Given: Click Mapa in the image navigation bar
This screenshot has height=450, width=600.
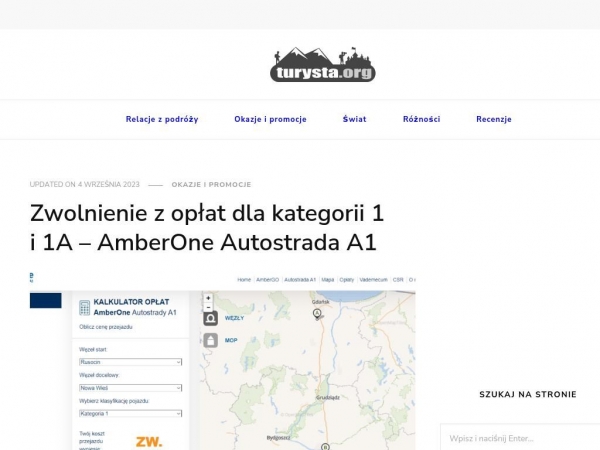Looking at the screenshot, I should pyautogui.click(x=328, y=280).
